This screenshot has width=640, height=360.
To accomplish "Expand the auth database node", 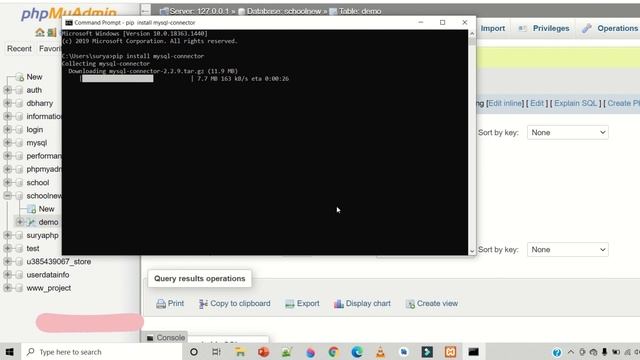I will (7, 90).
